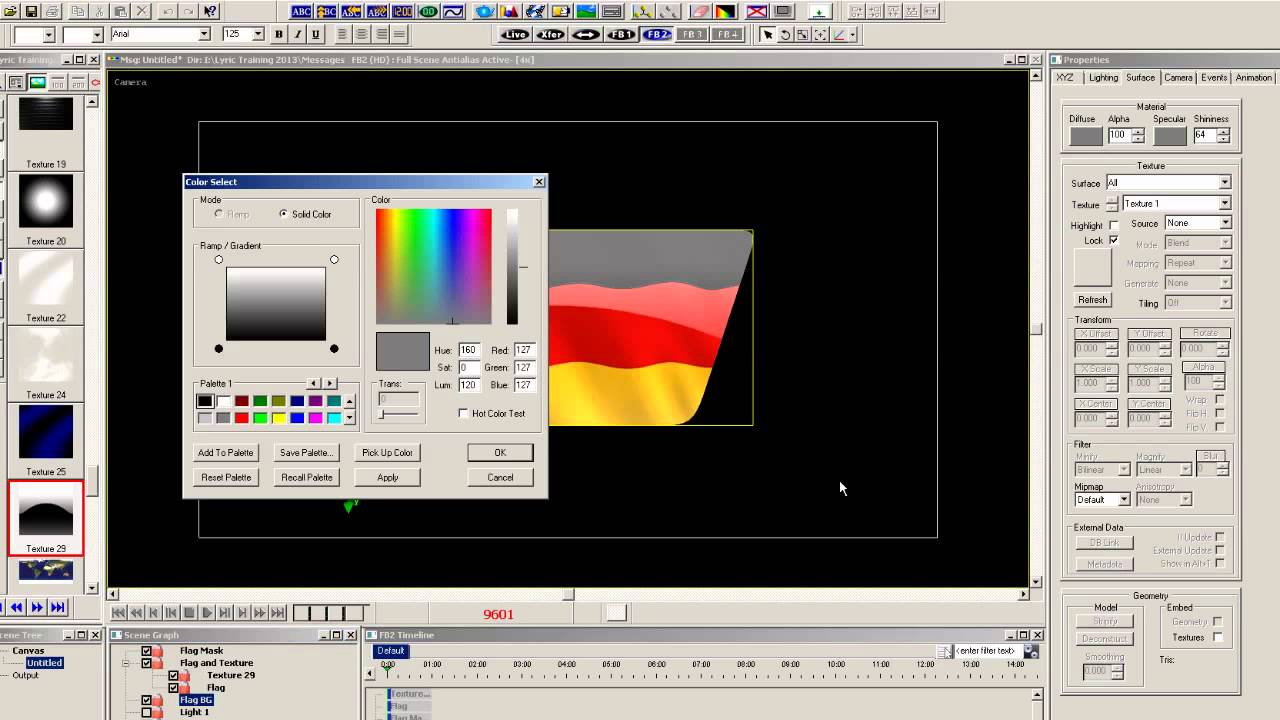
Task: Select the scale tool icon
Action: pyautogui.click(x=803, y=34)
